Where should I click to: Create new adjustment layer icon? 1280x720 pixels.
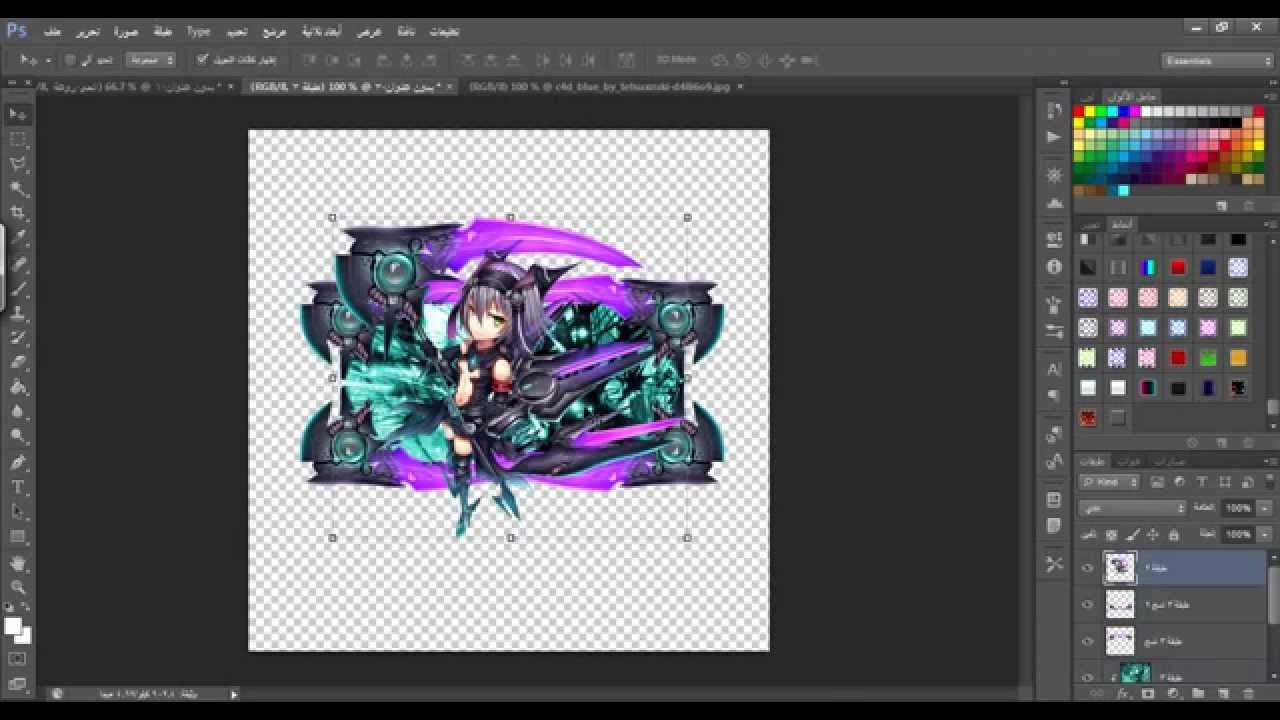(1173, 693)
